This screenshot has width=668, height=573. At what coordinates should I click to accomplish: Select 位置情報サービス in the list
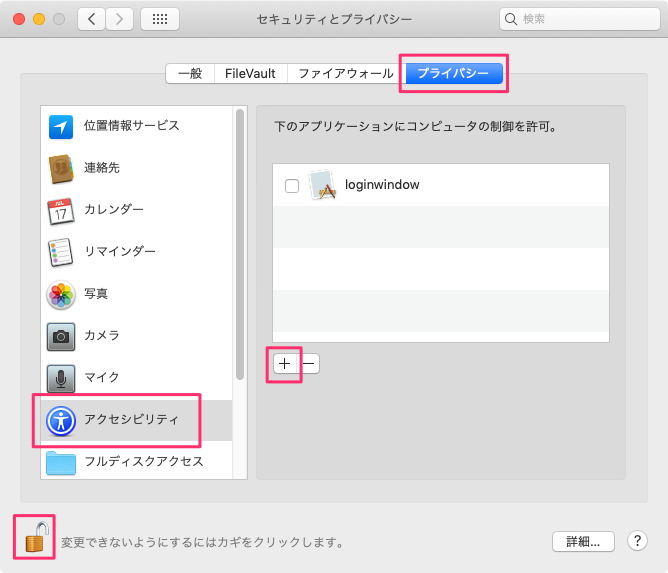pos(137,127)
